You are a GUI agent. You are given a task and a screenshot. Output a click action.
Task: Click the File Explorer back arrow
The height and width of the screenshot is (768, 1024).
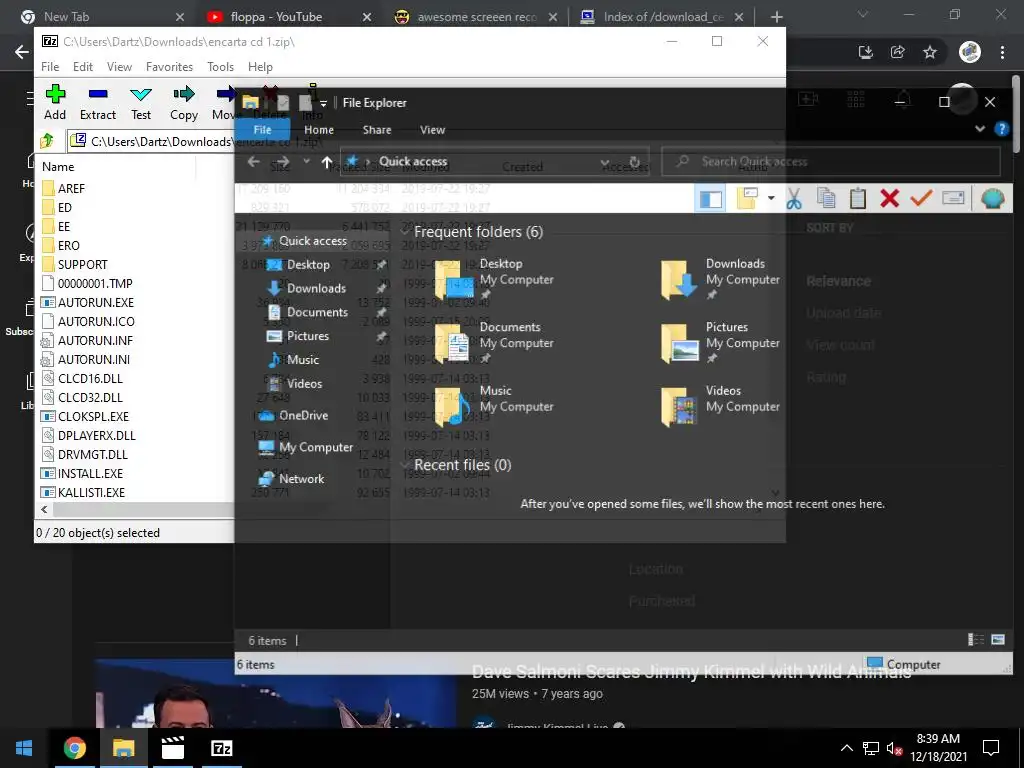(x=253, y=162)
